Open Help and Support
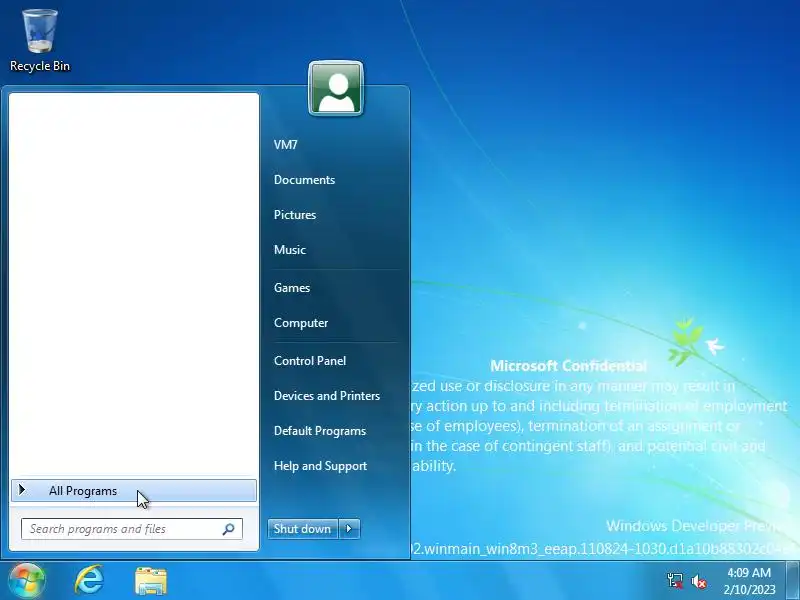800x600 pixels. tap(320, 466)
